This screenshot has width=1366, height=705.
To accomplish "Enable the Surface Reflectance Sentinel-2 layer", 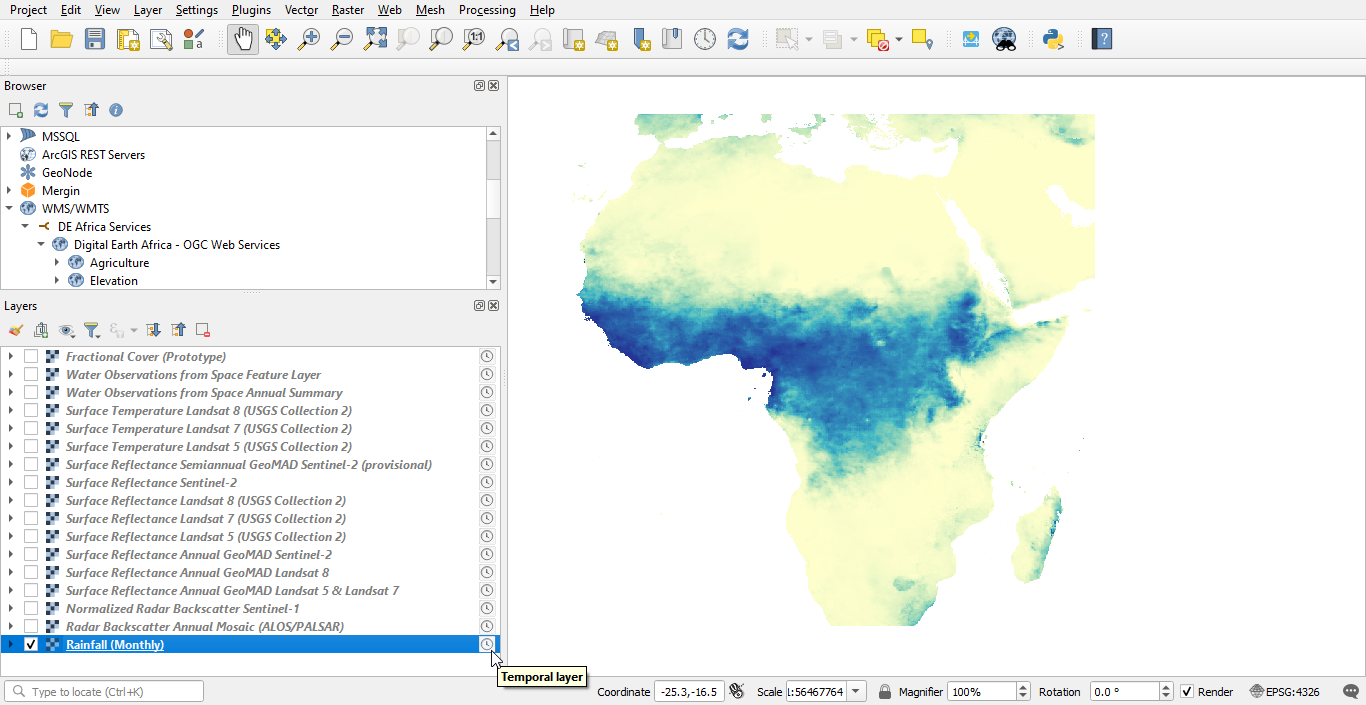I will coord(30,482).
